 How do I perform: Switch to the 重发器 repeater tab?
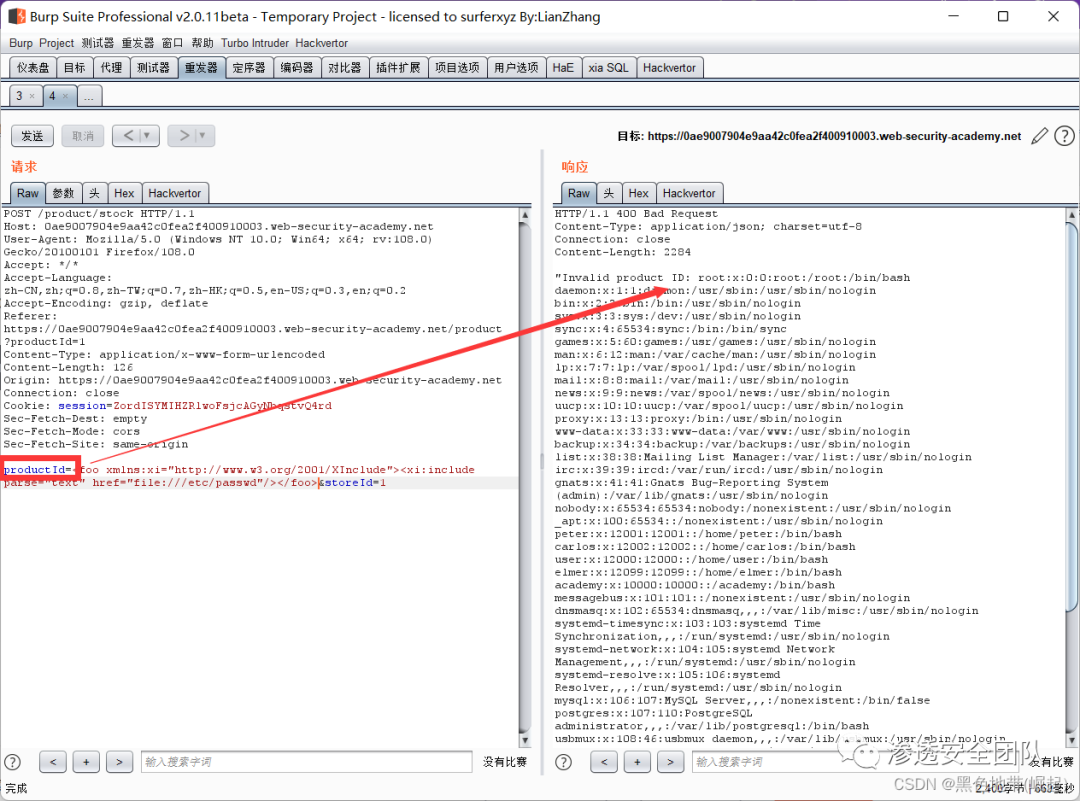click(201, 67)
